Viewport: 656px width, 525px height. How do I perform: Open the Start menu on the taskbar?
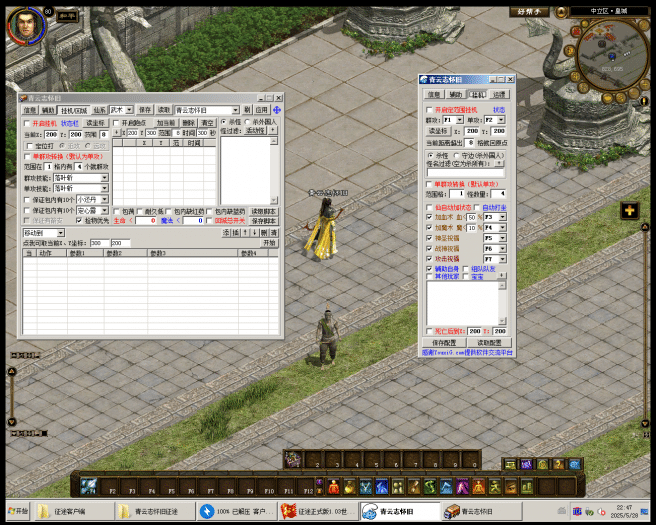(x=17, y=511)
